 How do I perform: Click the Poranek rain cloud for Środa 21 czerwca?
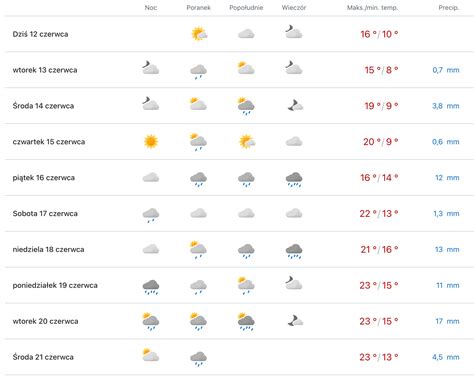tap(198, 359)
